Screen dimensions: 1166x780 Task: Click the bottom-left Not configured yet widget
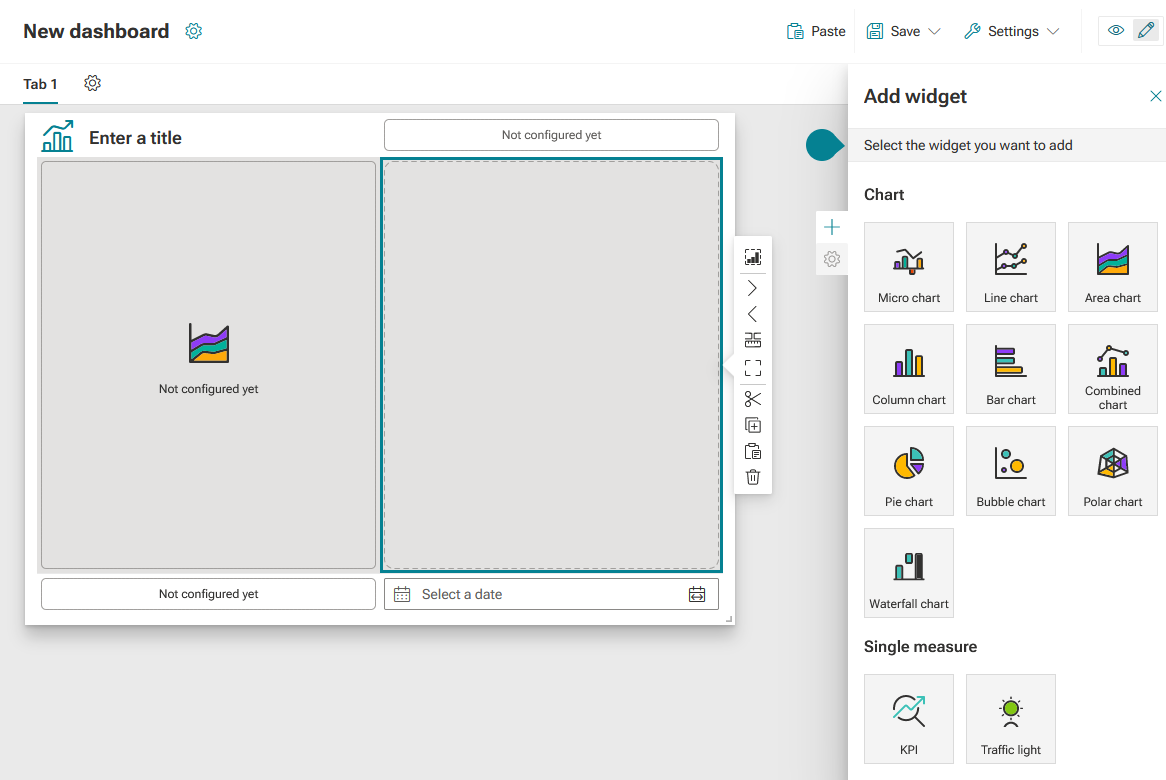208,594
